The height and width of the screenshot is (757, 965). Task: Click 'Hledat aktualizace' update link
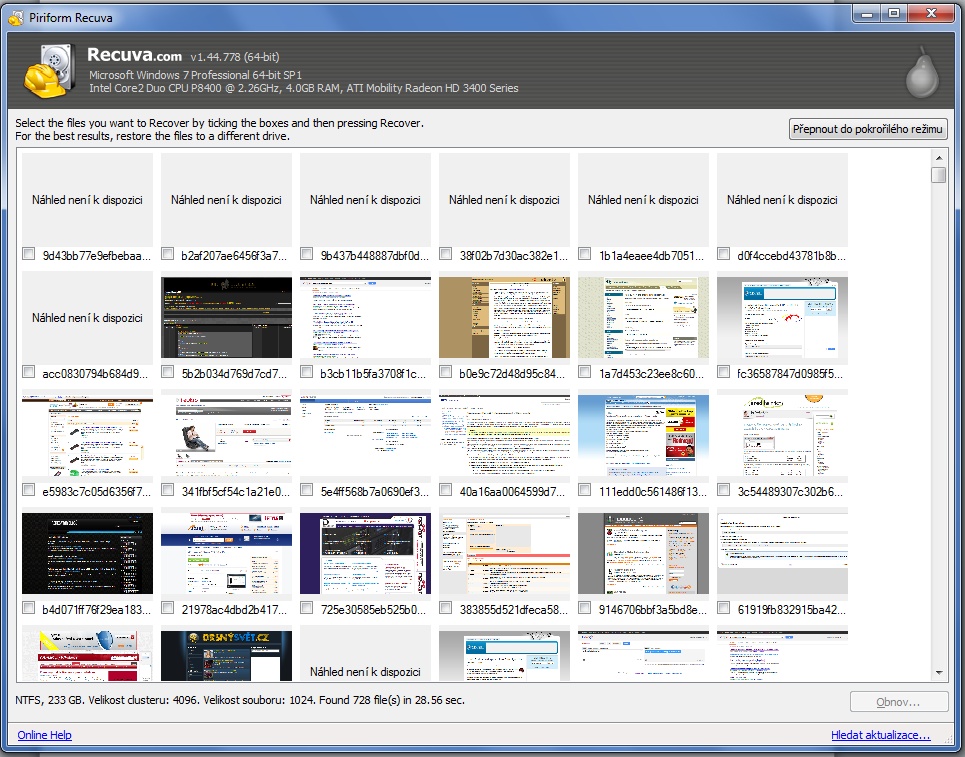coord(880,735)
